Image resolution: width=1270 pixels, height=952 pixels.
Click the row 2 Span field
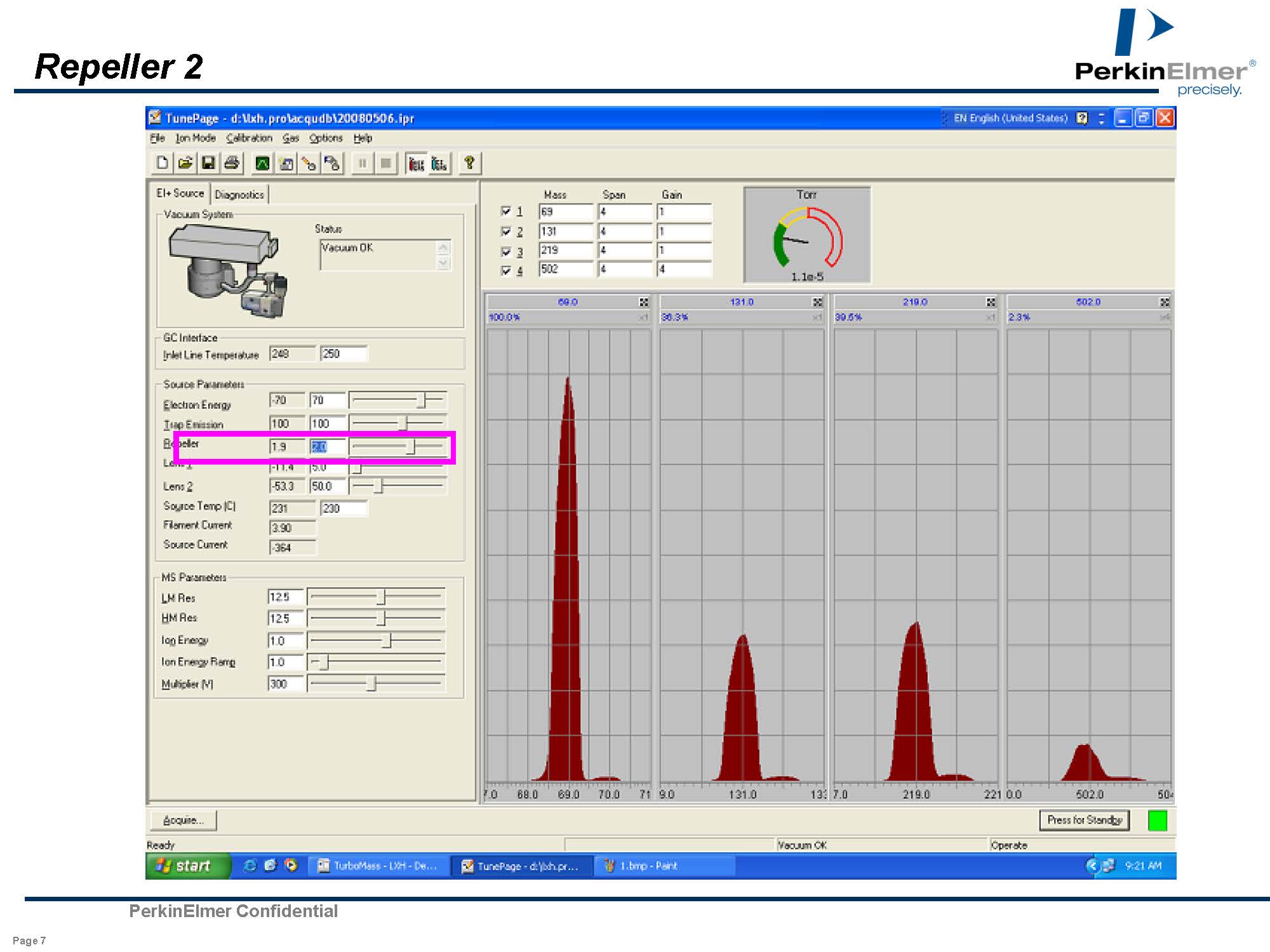(625, 231)
